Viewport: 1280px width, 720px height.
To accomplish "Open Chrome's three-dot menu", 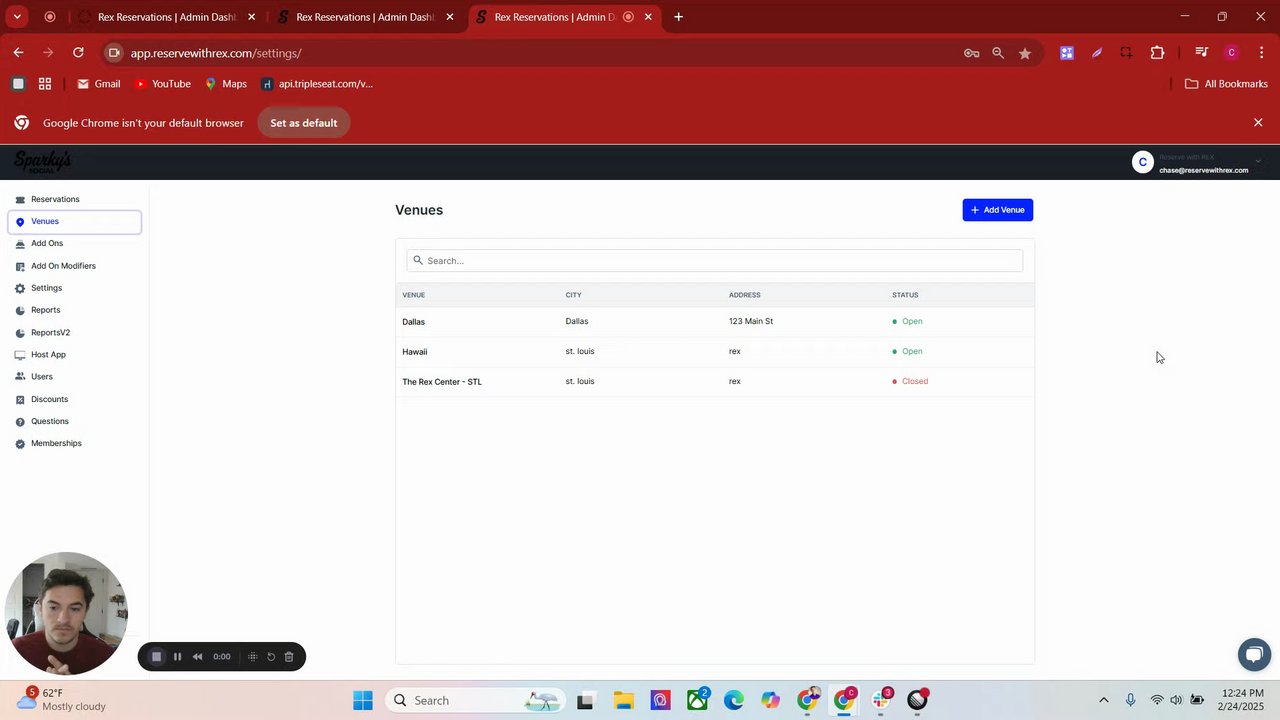I will pos(1262,53).
